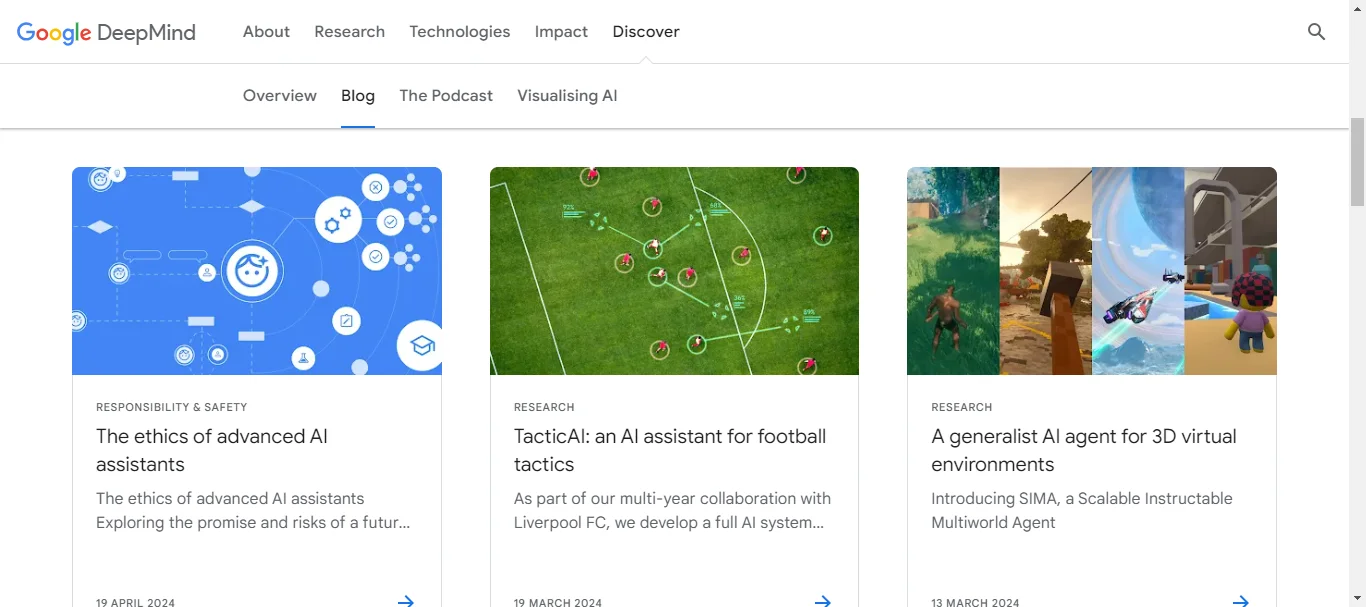Switch to the Overview tab
This screenshot has height=607, width=1366.
[x=279, y=95]
